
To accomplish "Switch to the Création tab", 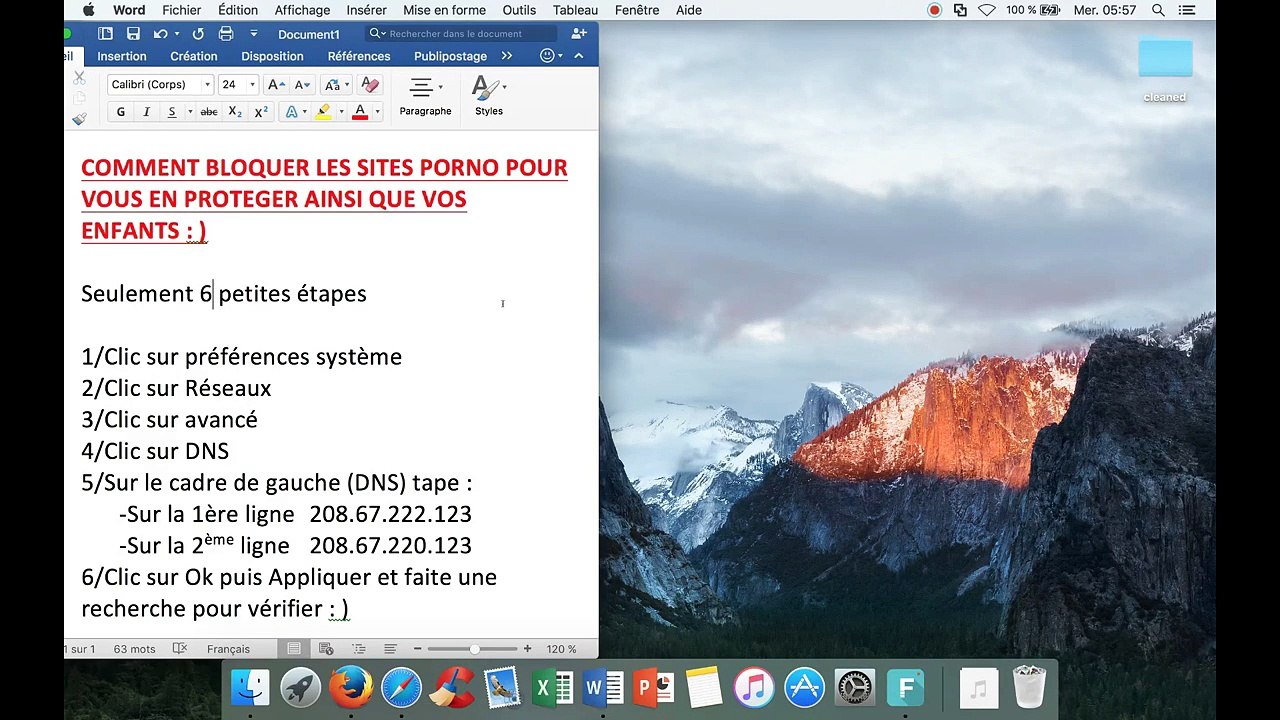I will (194, 56).
